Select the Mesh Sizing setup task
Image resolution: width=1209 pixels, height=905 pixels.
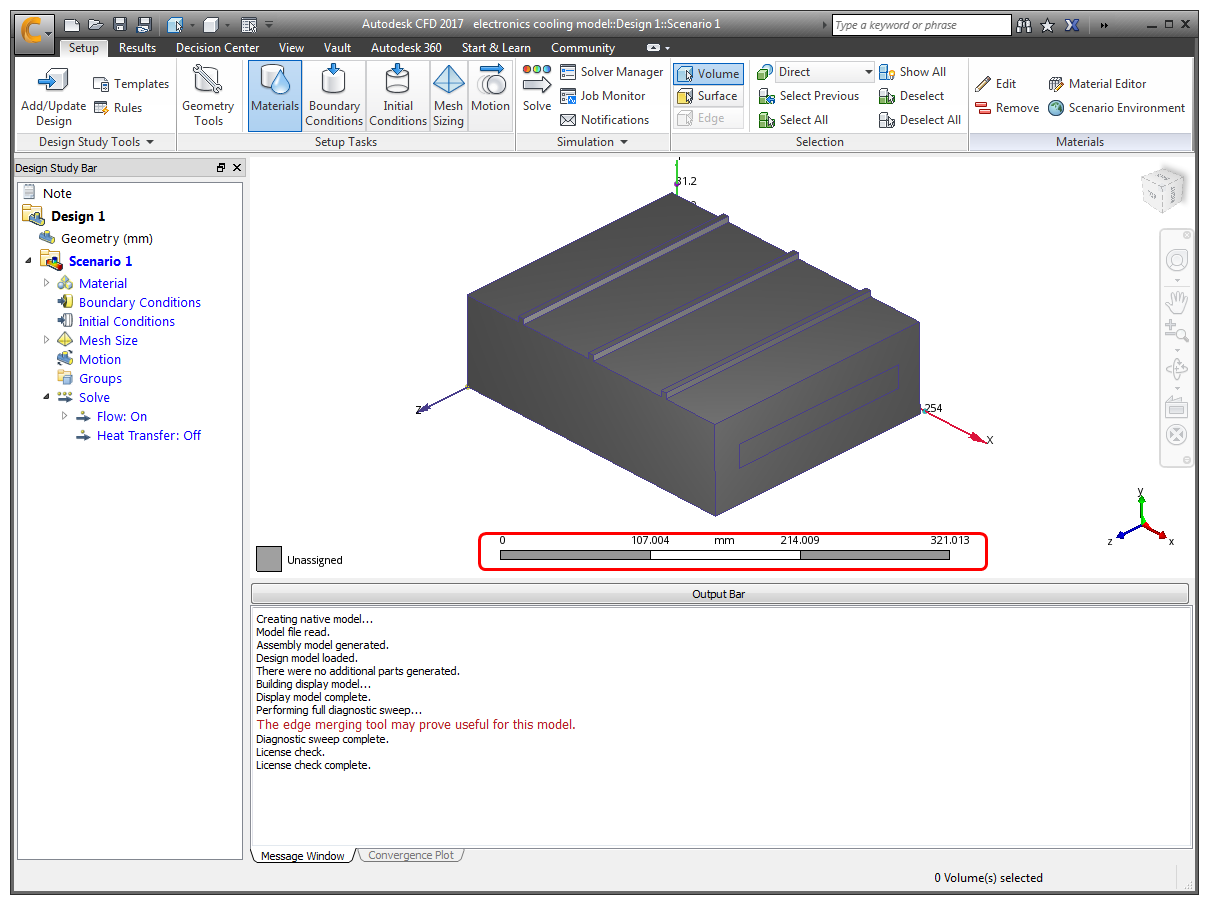448,96
